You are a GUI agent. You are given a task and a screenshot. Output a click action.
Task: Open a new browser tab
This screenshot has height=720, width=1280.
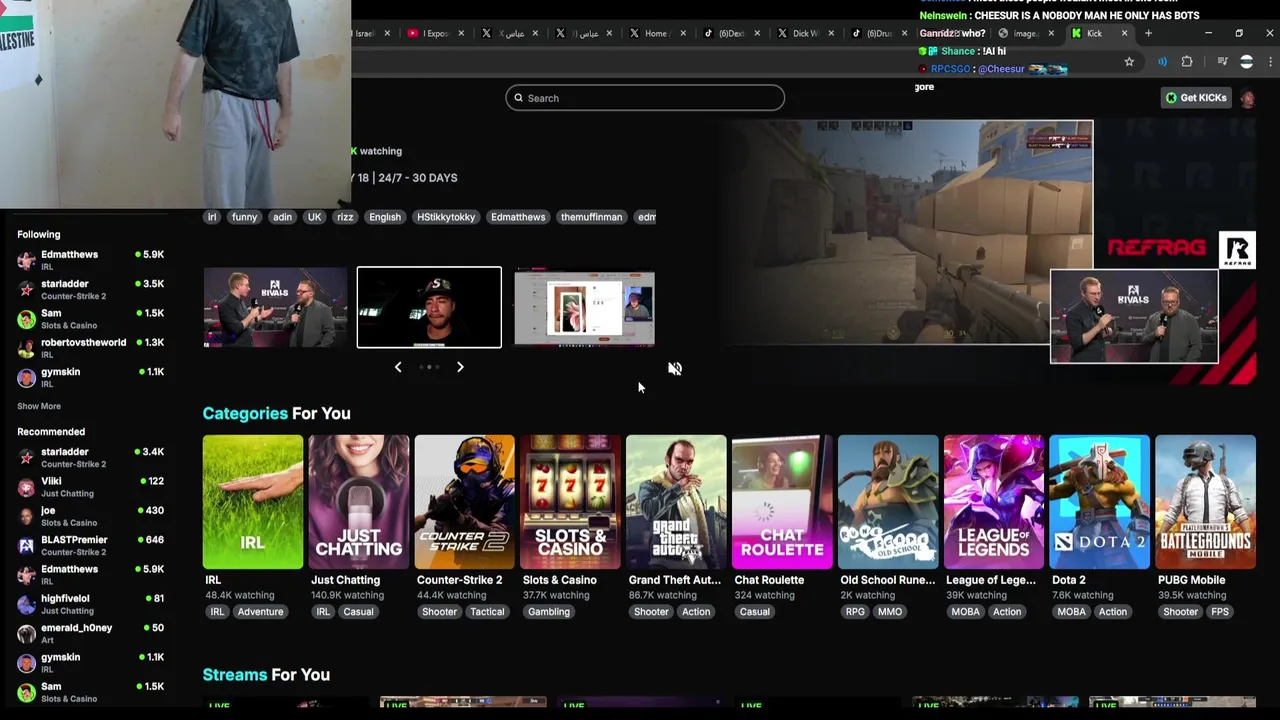(x=1148, y=33)
